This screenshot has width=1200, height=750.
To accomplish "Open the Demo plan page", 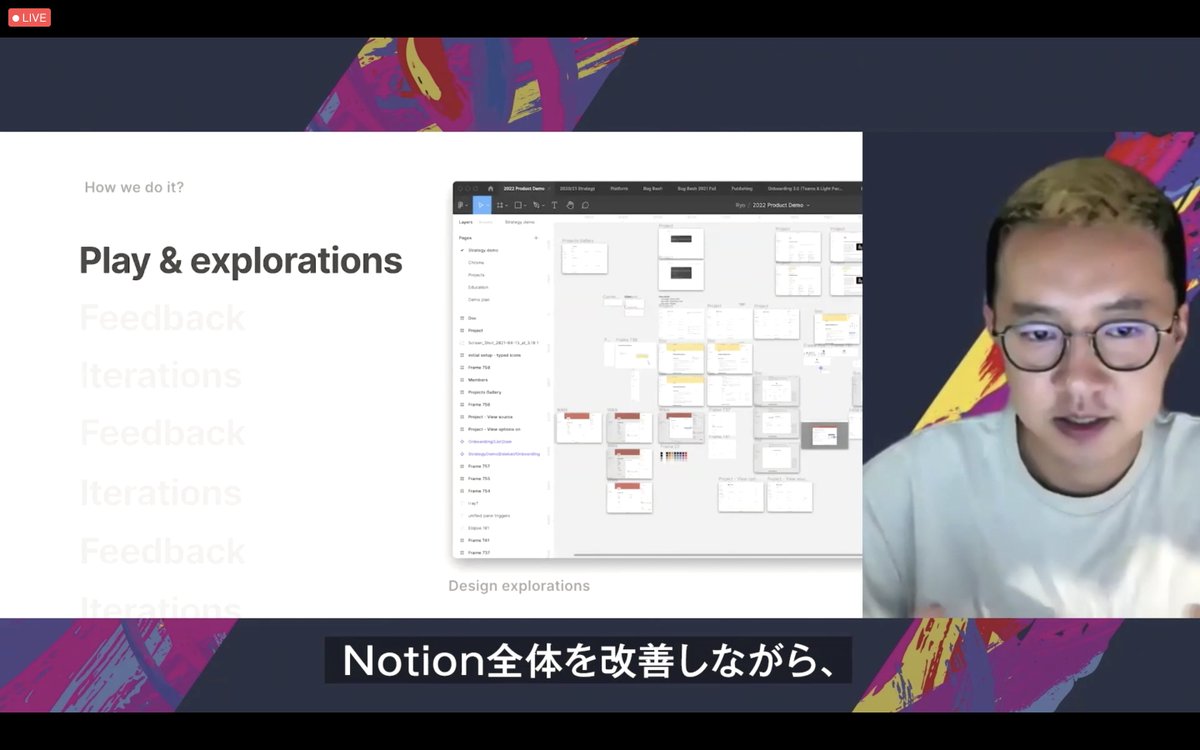I will point(479,299).
